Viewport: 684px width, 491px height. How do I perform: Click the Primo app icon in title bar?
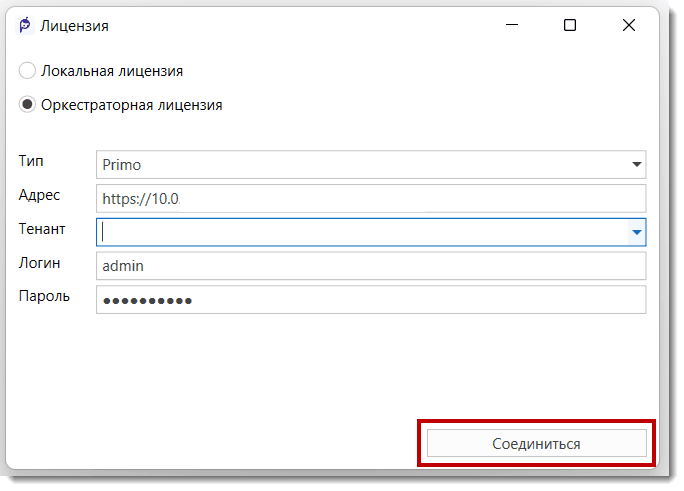tap(26, 26)
